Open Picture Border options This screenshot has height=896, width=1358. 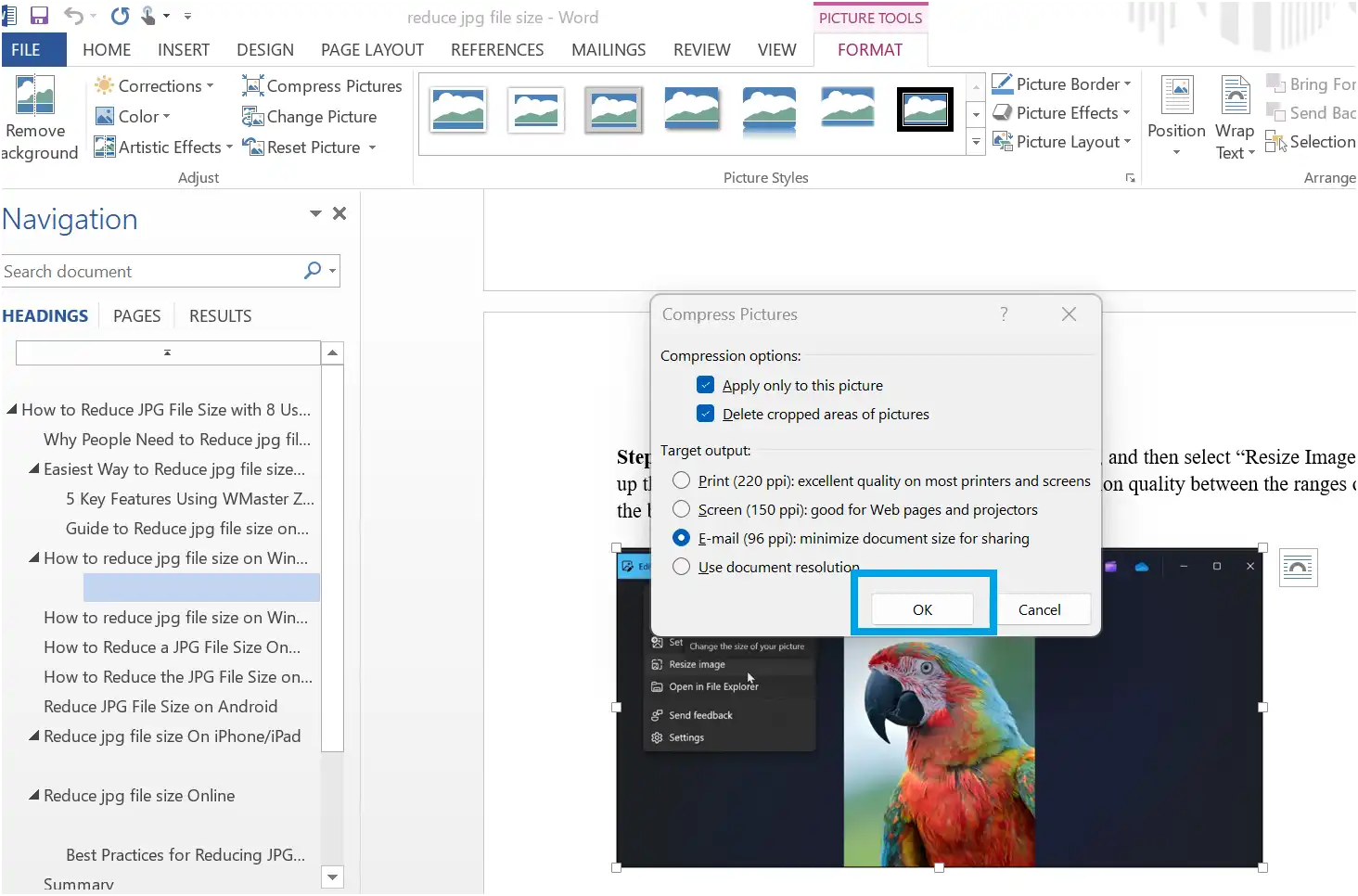click(x=1062, y=83)
